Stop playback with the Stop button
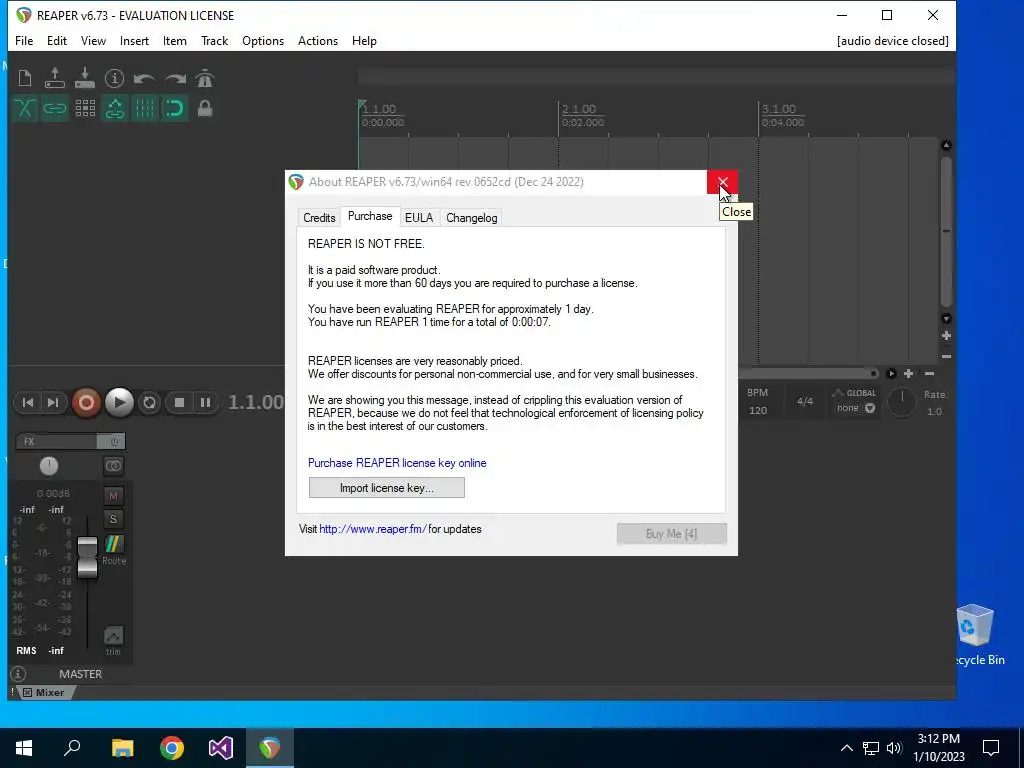1024x768 pixels. (x=180, y=402)
